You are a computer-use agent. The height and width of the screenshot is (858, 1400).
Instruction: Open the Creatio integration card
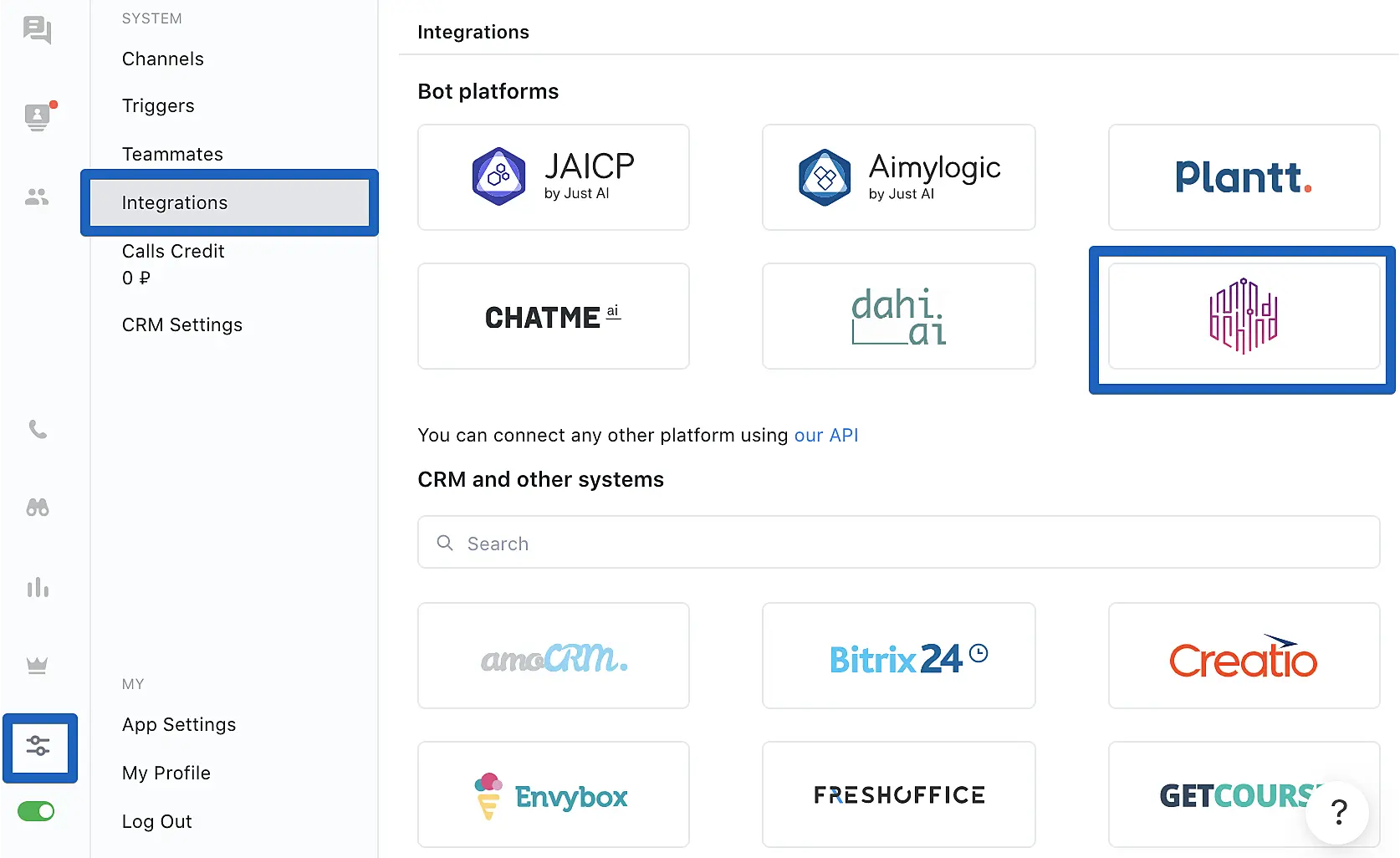(x=1244, y=656)
